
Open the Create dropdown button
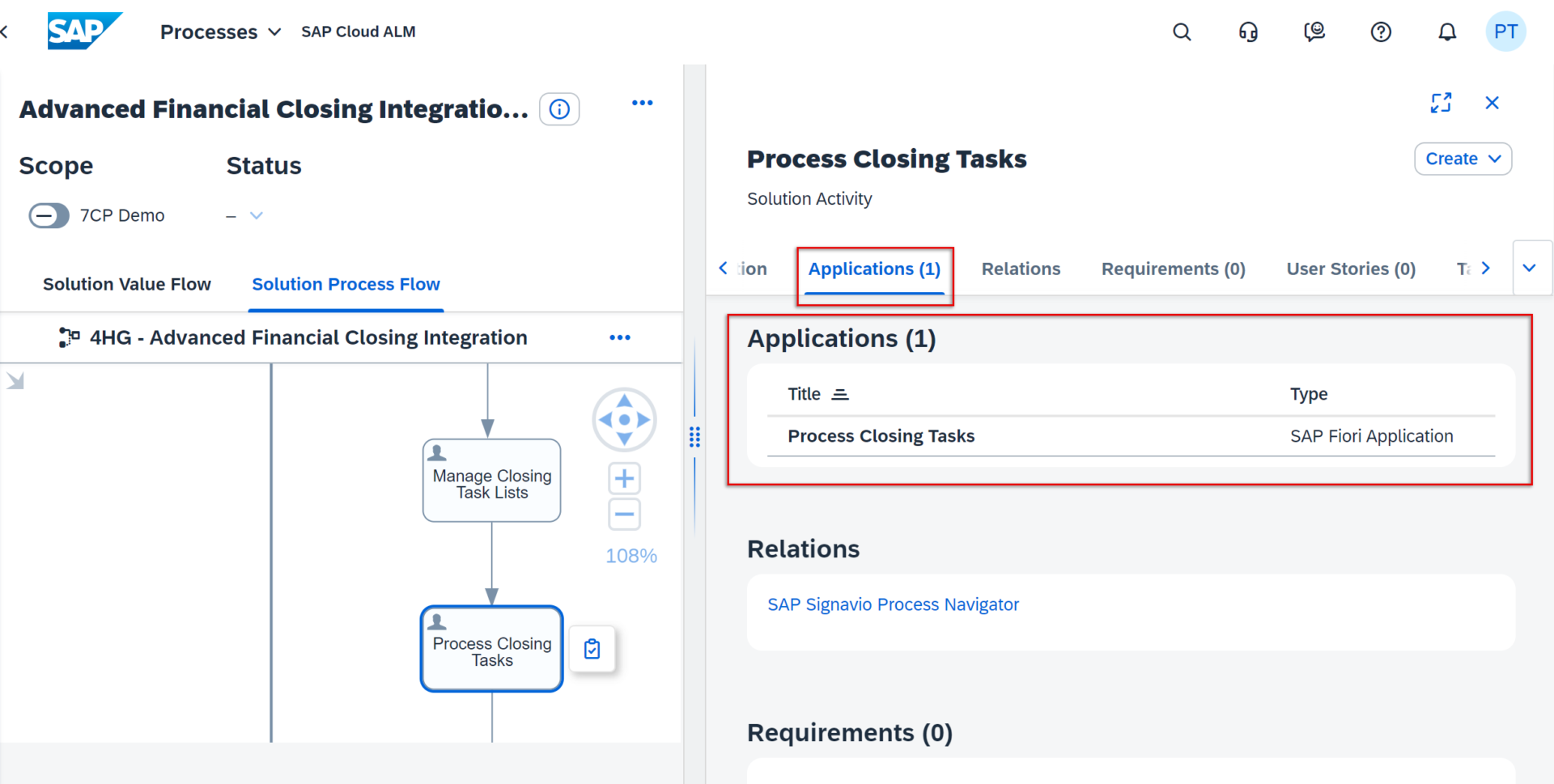tap(1463, 159)
